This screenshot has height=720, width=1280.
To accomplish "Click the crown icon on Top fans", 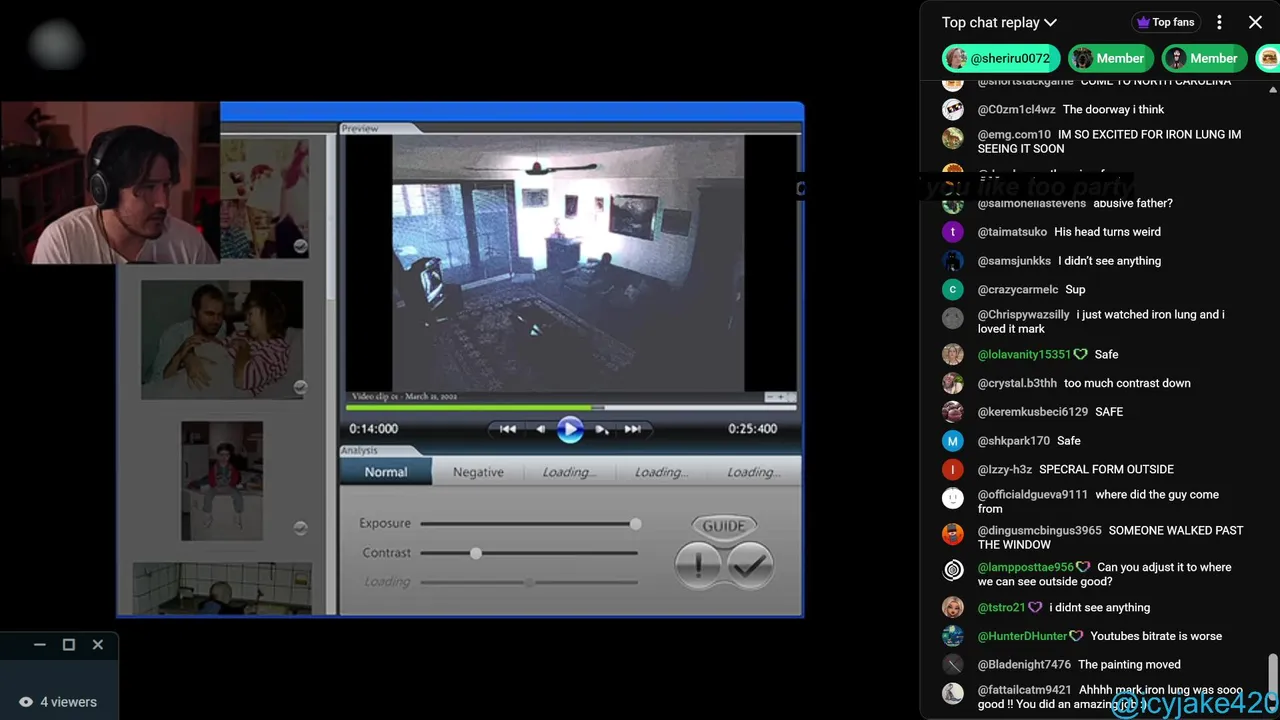I will pyautogui.click(x=1143, y=22).
